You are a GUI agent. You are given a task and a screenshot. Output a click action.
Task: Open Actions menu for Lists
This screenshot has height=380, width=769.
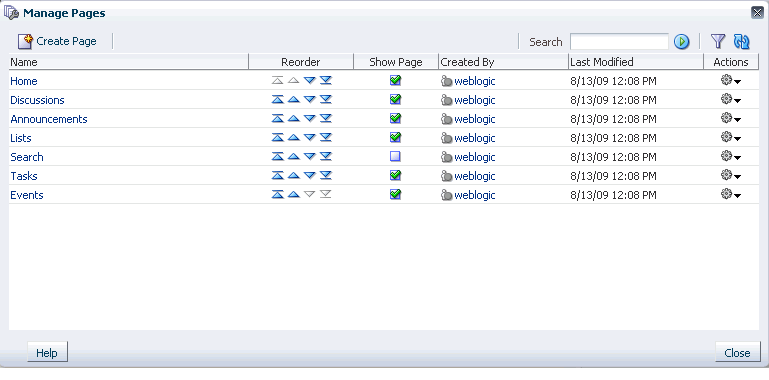731,138
